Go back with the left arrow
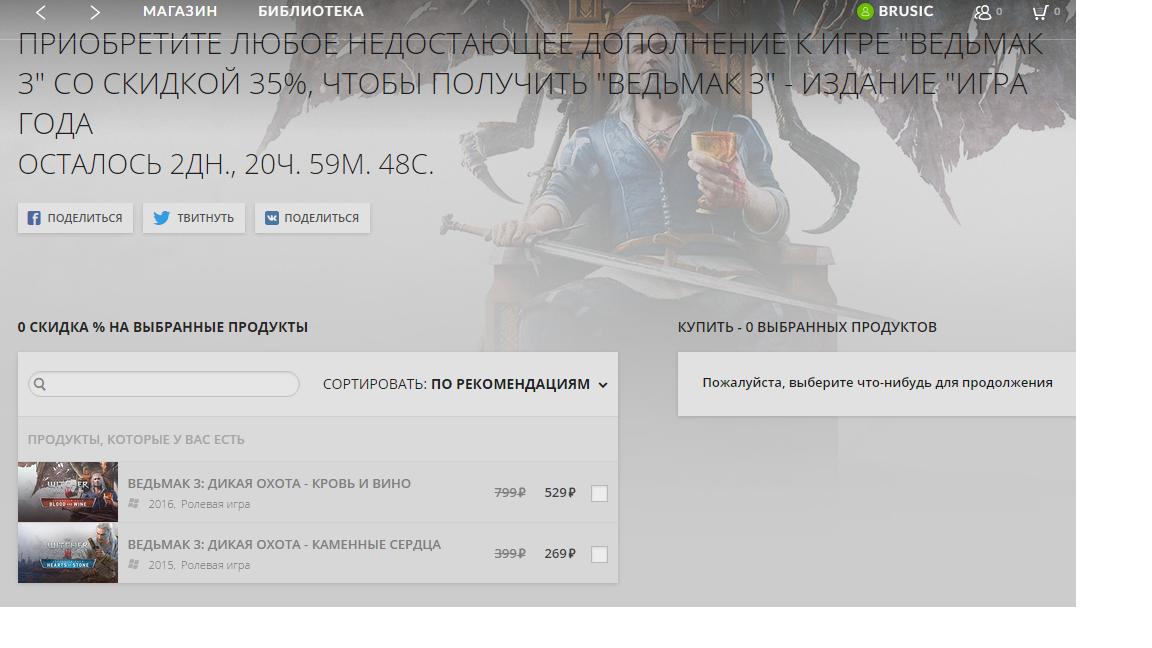 pyautogui.click(x=41, y=12)
